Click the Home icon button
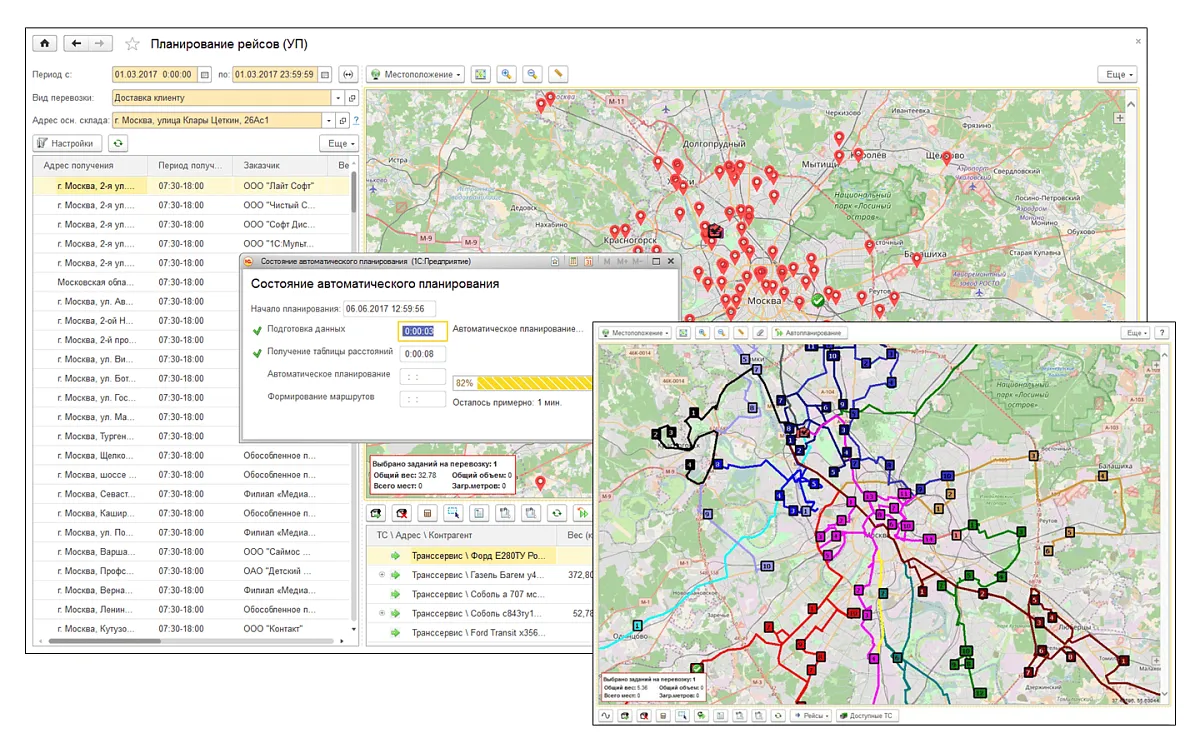The height and width of the screenshot is (753, 1200). click(x=45, y=44)
